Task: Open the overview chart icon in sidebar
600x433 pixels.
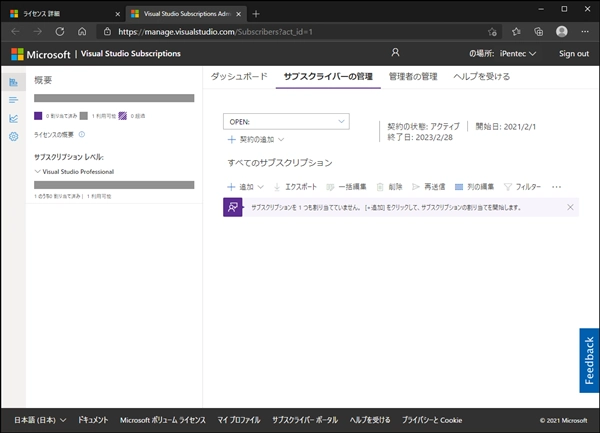Action: click(13, 82)
